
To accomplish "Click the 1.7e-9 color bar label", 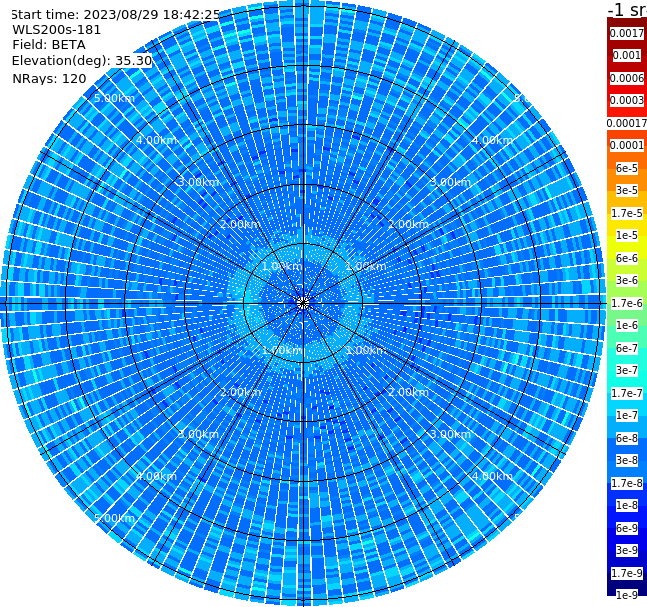I will point(627,573).
